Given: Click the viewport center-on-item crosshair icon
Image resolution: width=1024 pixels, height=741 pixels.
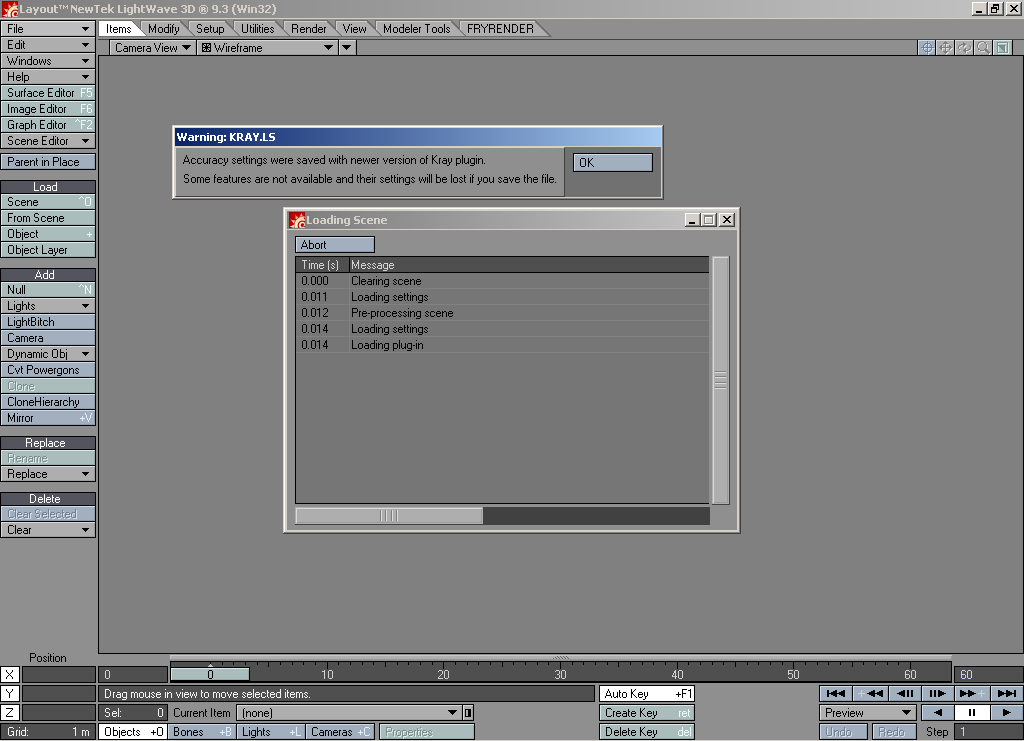Looking at the screenshot, I should (x=926, y=48).
